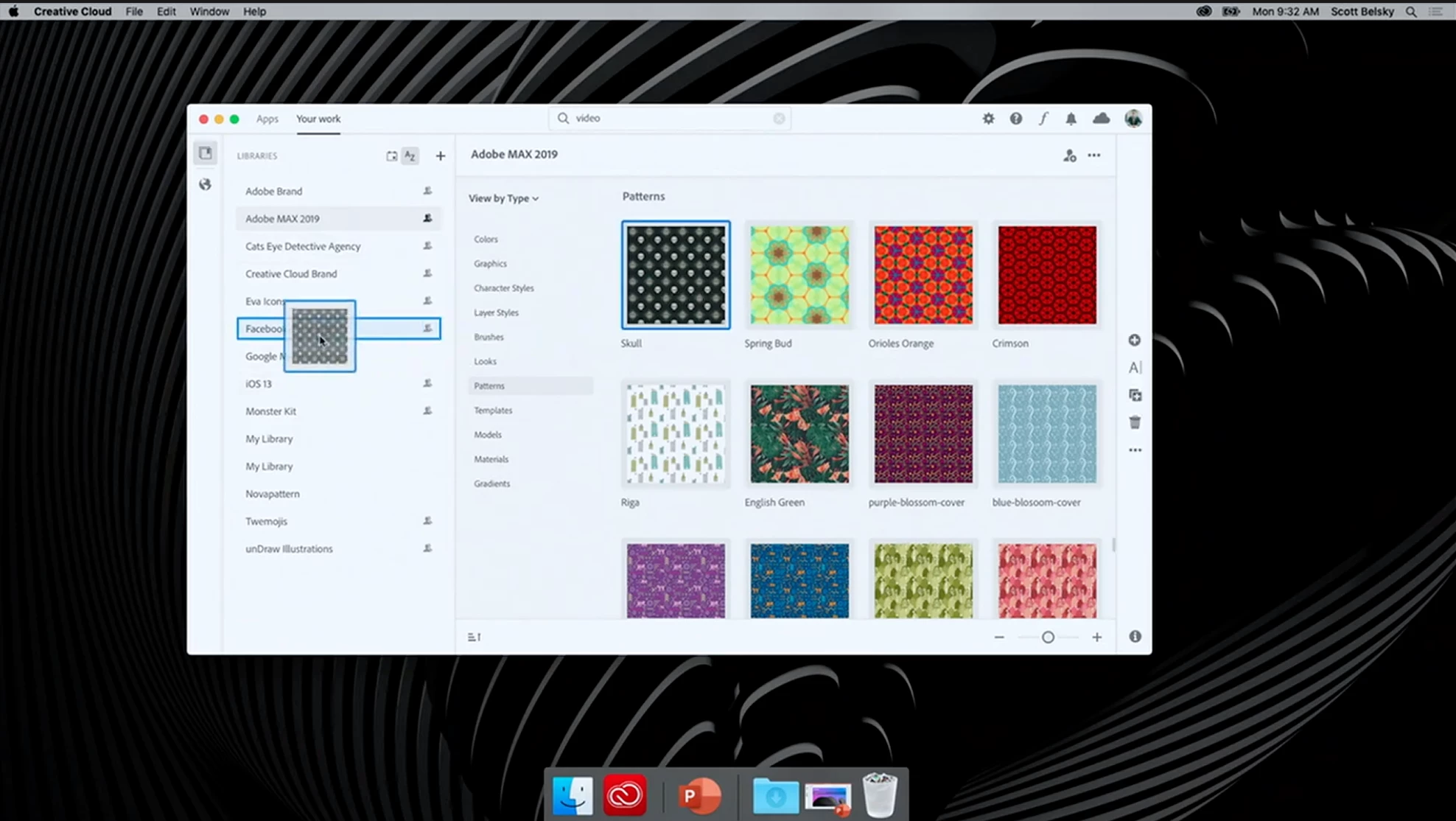This screenshot has width=1456, height=821.
Task: Check cloud sync status icon
Action: click(1101, 119)
